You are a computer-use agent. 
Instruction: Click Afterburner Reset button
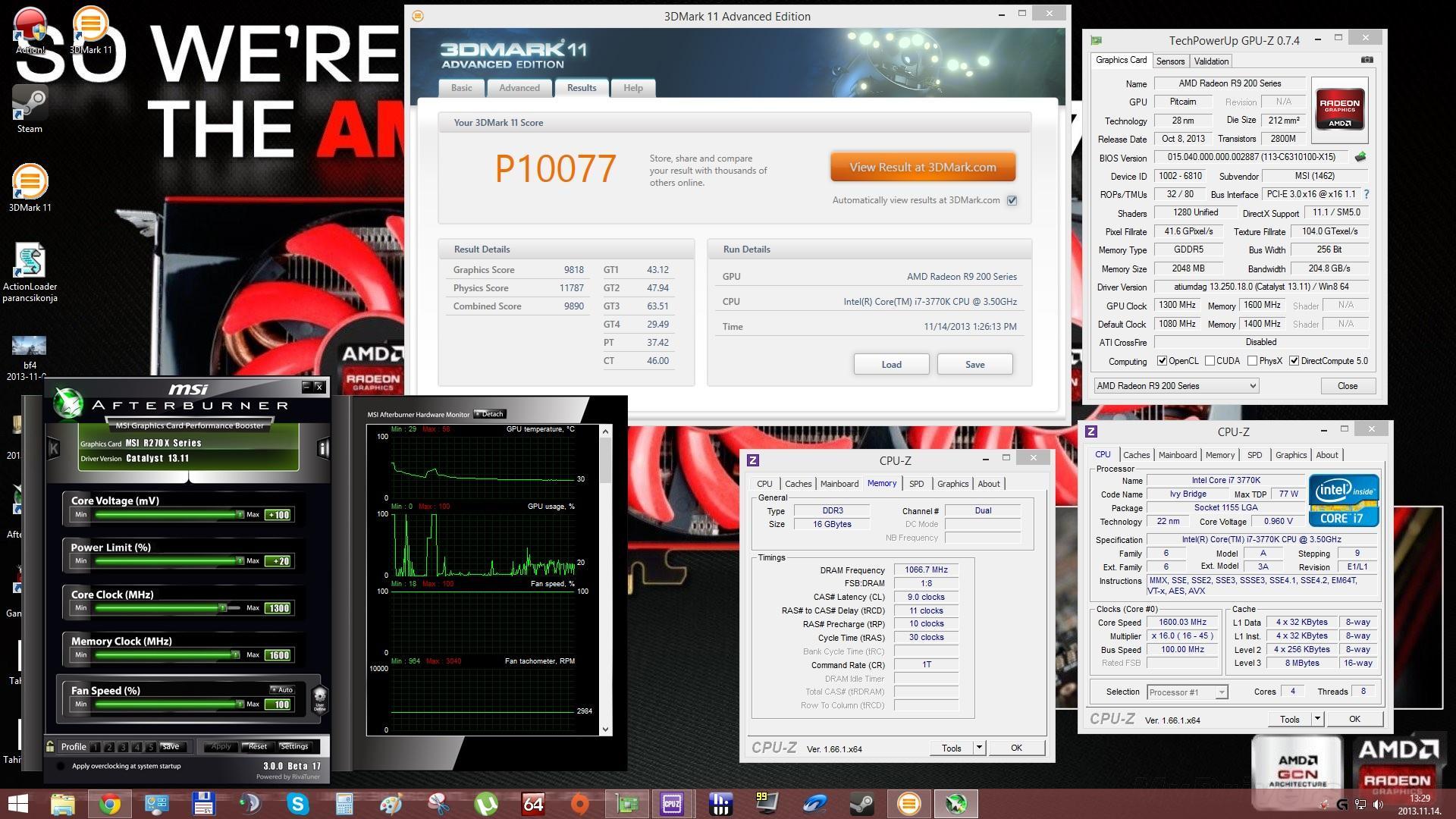point(257,746)
